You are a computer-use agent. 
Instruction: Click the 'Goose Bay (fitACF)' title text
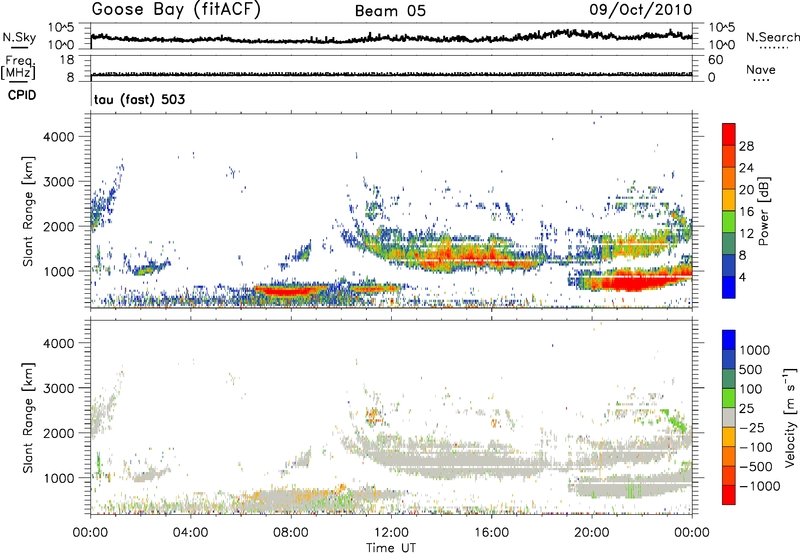tap(176, 10)
